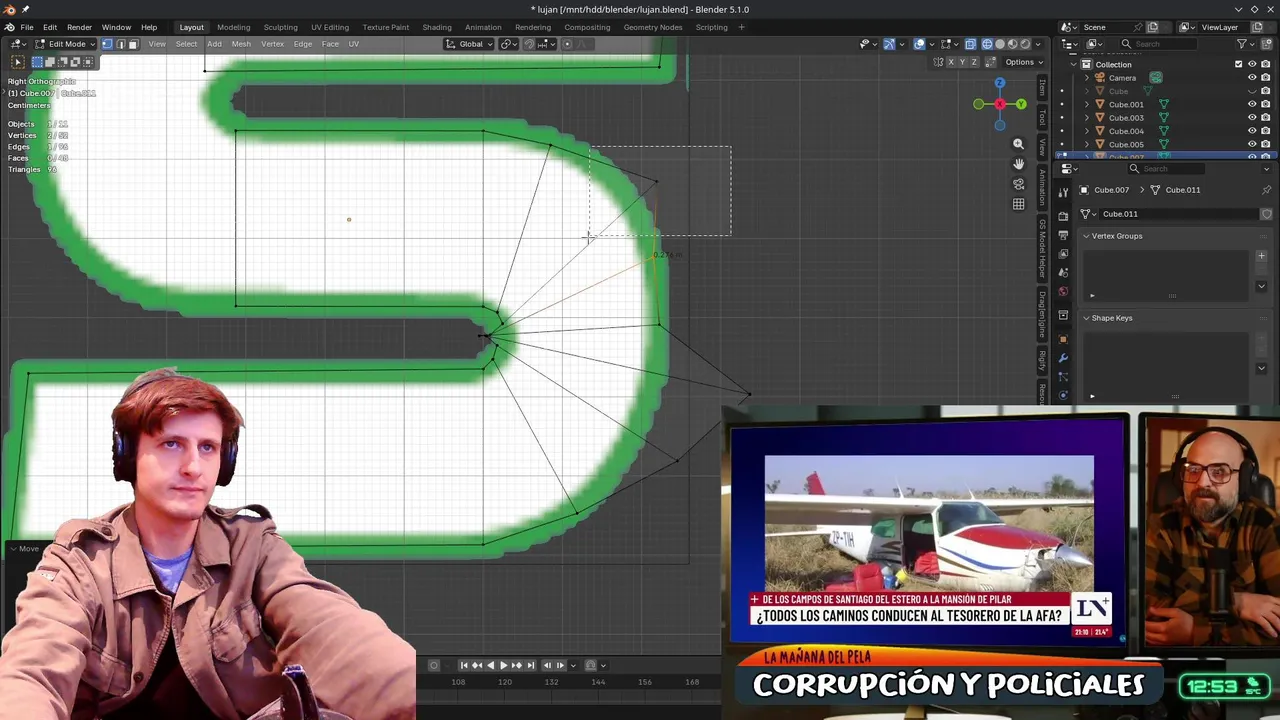Toggle camera view icon in viewport
Viewport: 1280px width, 720px height.
tap(1018, 184)
